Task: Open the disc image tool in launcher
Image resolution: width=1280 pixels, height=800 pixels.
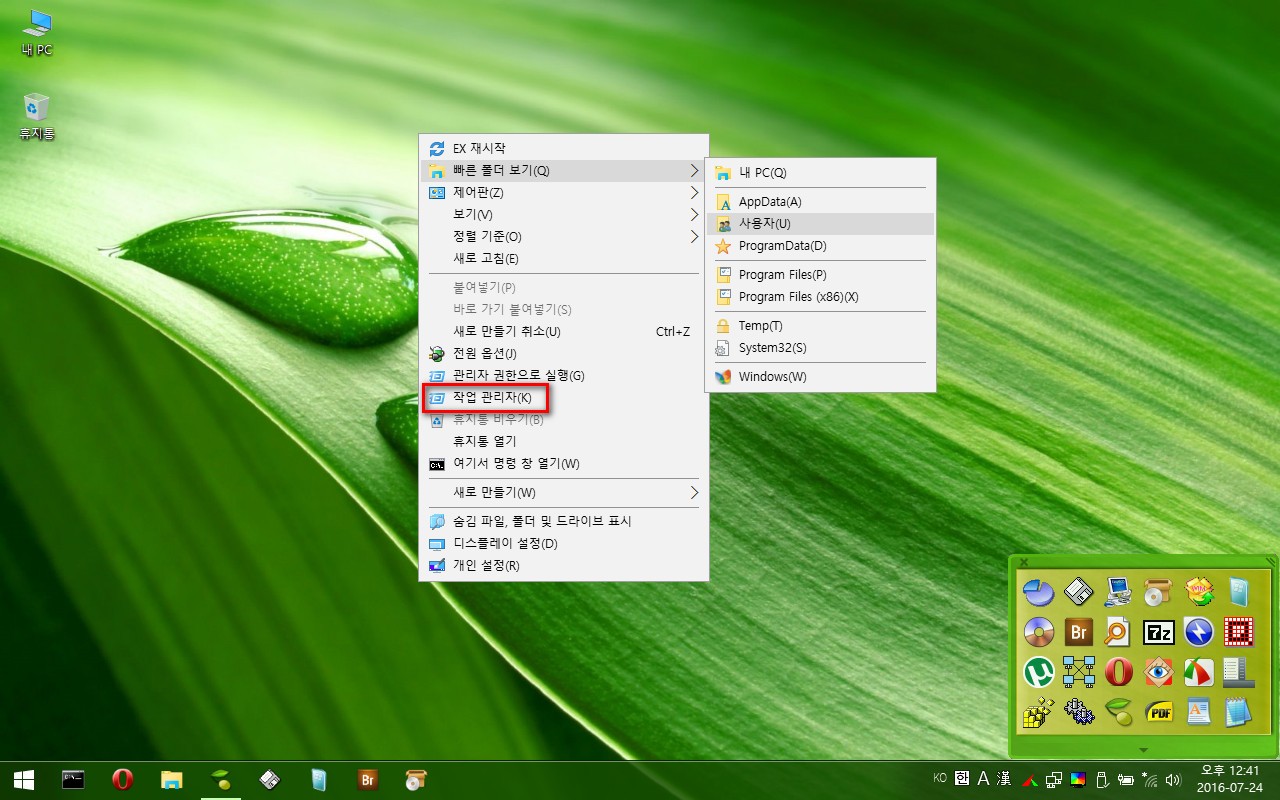Action: tap(1038, 632)
